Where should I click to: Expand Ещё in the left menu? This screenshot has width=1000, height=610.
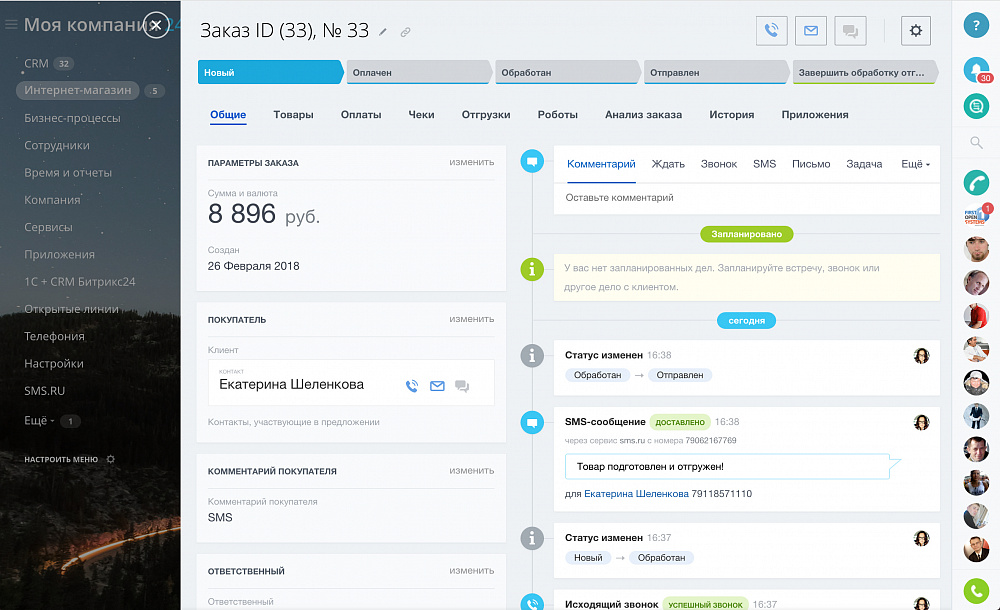[x=39, y=420]
